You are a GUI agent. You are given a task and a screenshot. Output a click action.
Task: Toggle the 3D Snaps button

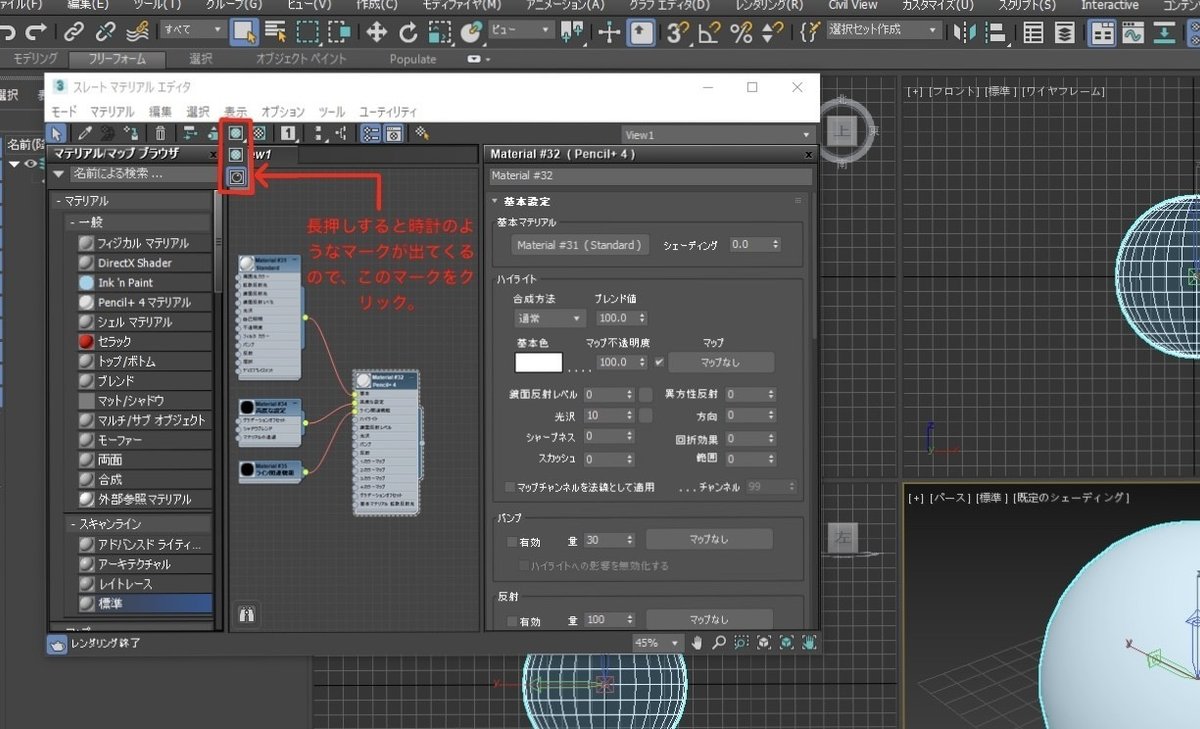point(678,32)
